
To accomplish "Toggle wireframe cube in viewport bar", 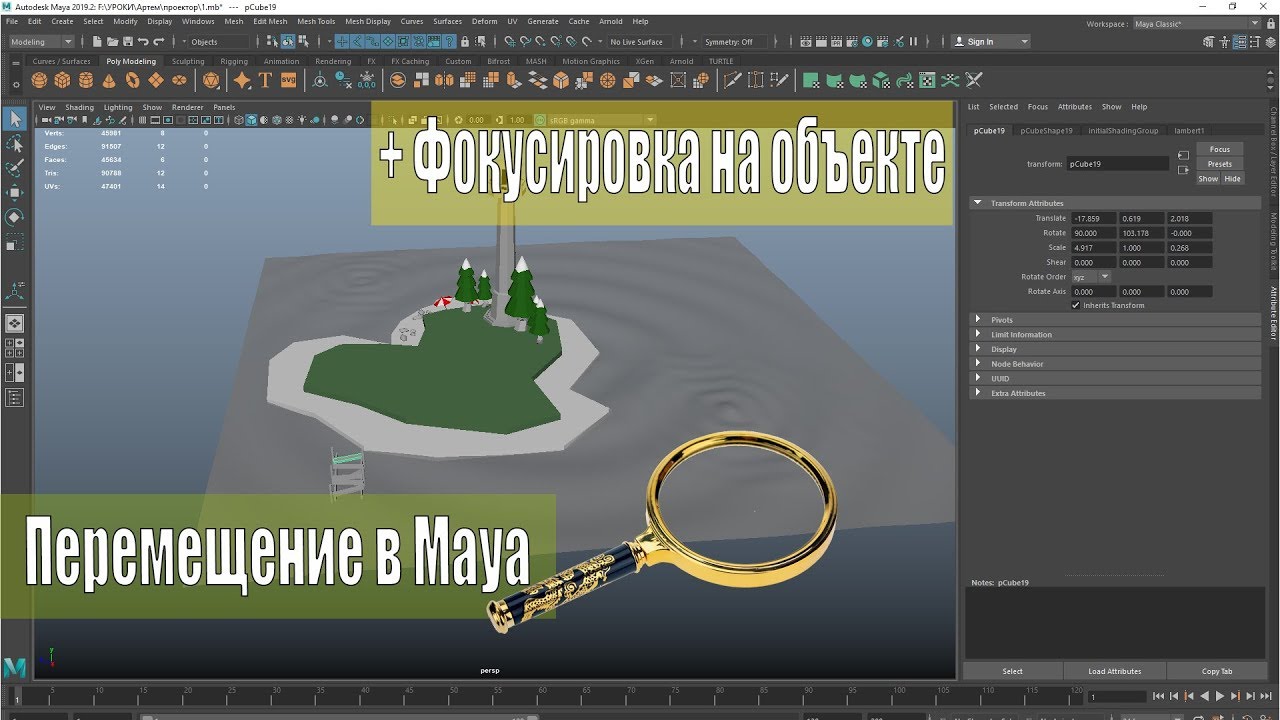I will 240,120.
